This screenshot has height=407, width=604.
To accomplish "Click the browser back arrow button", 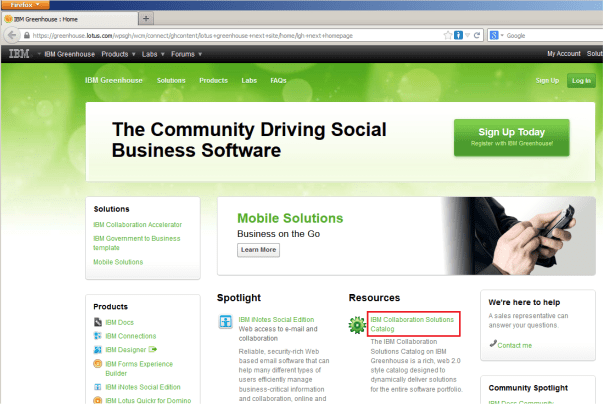I will pyautogui.click(x=14, y=35).
